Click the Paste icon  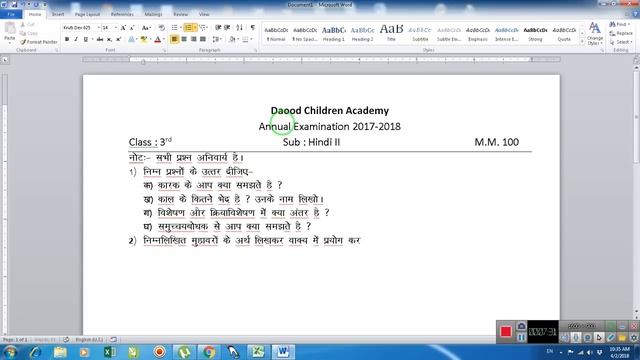click(x=10, y=29)
